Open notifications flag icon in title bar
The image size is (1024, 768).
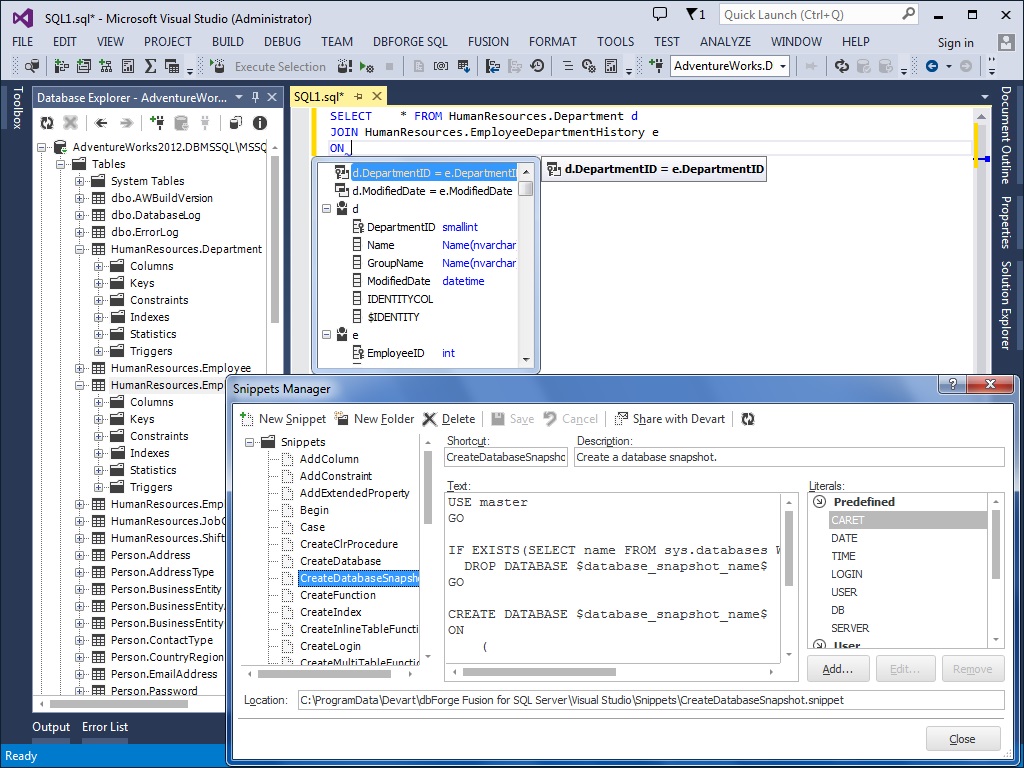pyautogui.click(x=695, y=14)
